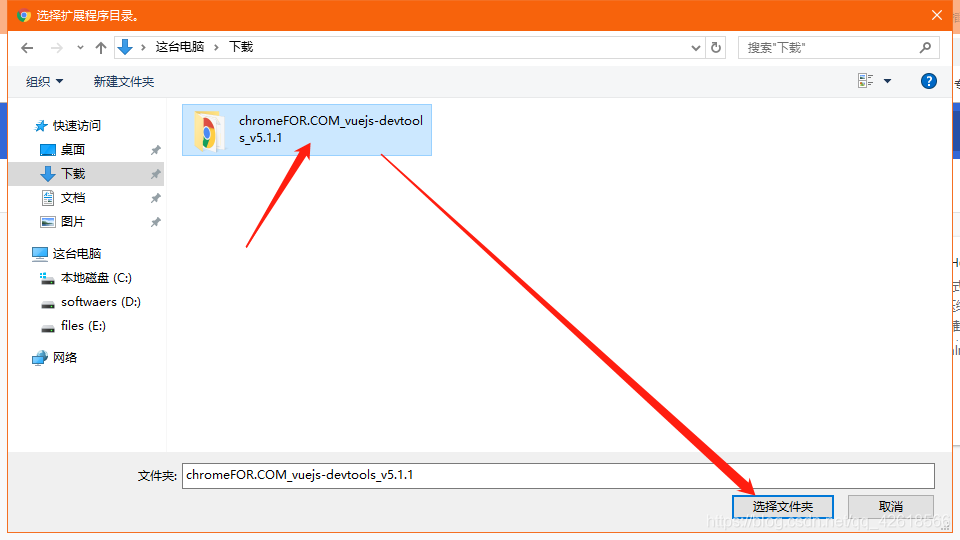960x540 pixels.
Task: Select the chromeFOR.COM_vuejs-devtools_v5.1.1 folder icon
Action: tap(208, 130)
